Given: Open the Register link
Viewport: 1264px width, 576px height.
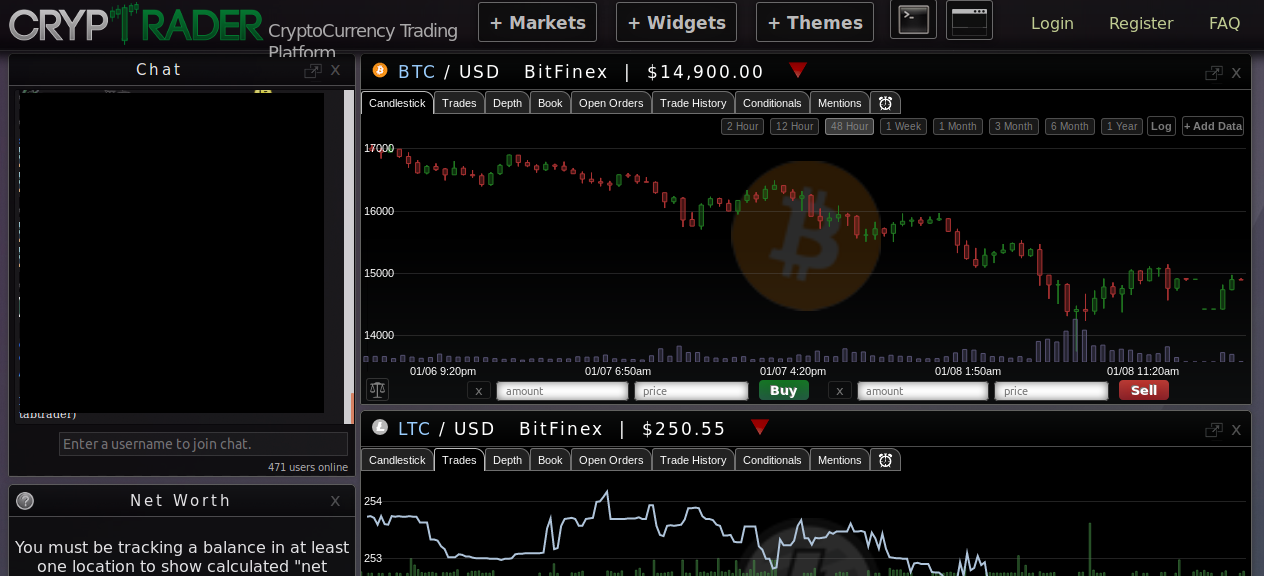Looking at the screenshot, I should [1141, 23].
